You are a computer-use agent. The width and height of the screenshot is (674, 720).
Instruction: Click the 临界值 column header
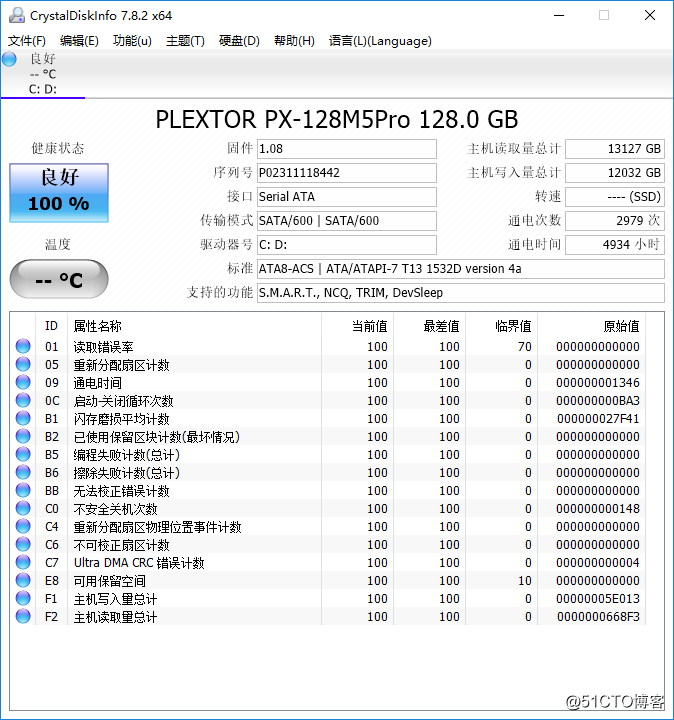(x=502, y=326)
